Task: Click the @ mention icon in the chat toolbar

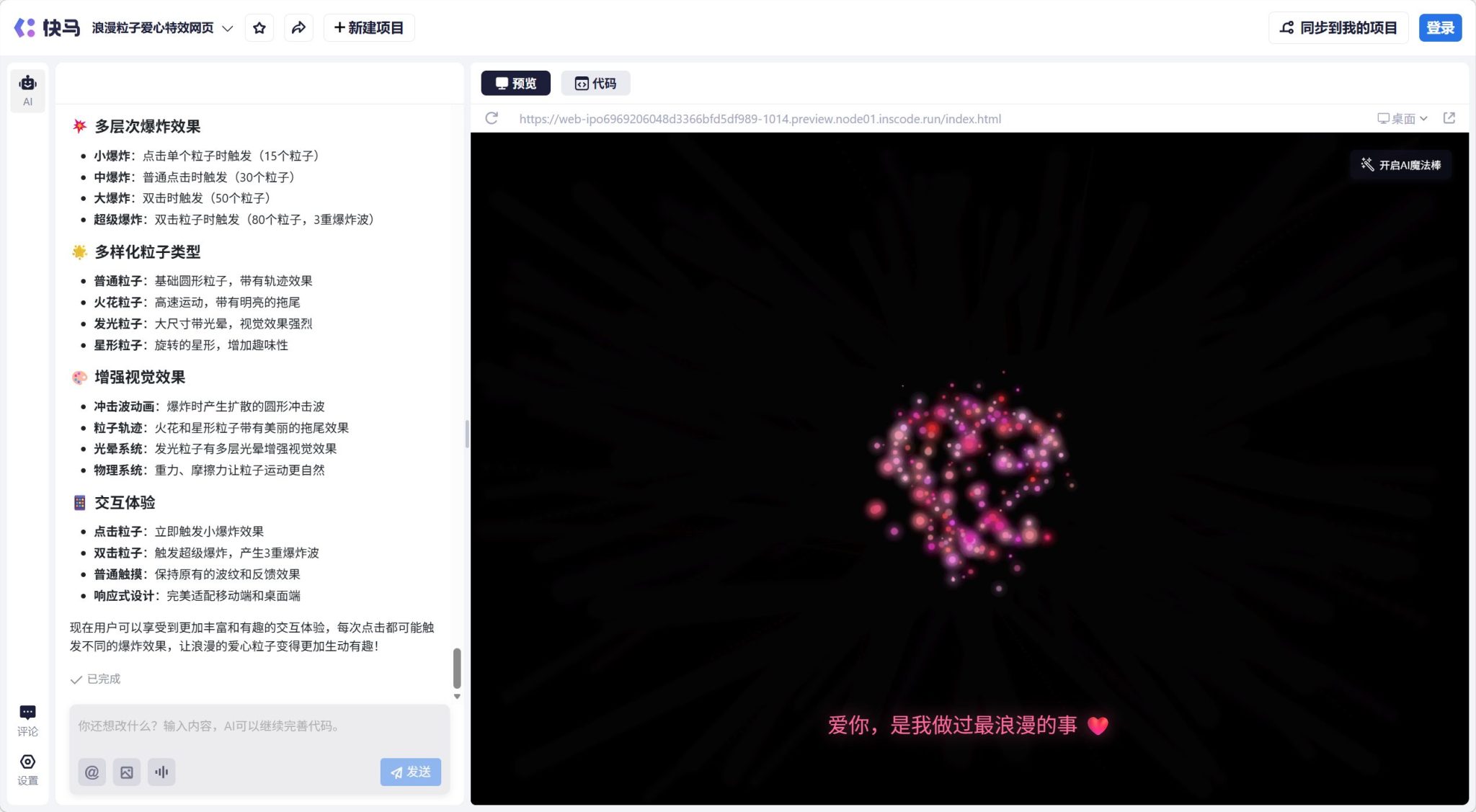Action: (92, 772)
